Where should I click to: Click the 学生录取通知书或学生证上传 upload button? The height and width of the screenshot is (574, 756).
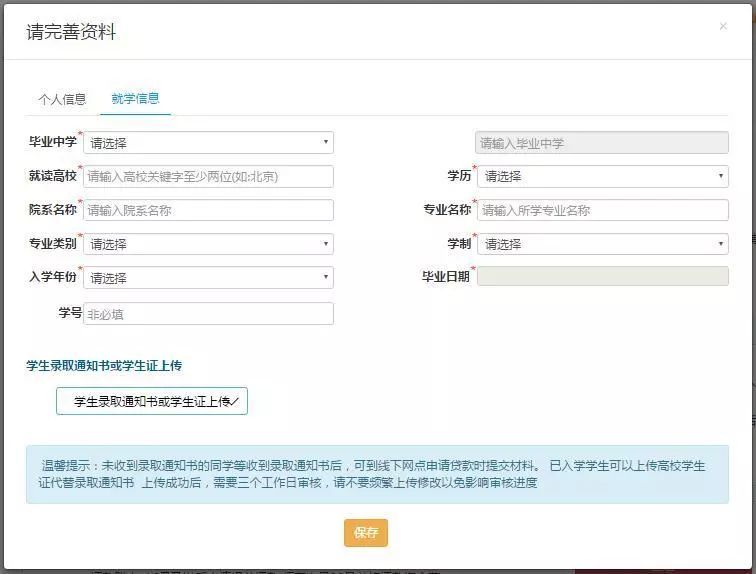[152, 401]
